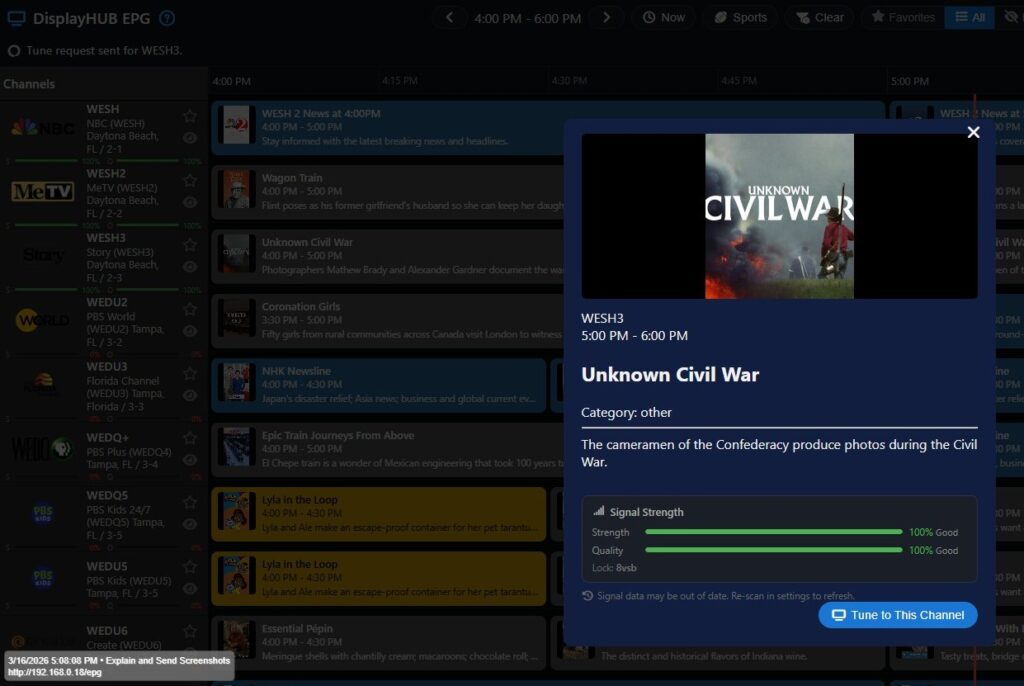Viewport: 1024px width, 686px height.
Task: Close the Unknown Civil War details popup
Action: pos(973,133)
